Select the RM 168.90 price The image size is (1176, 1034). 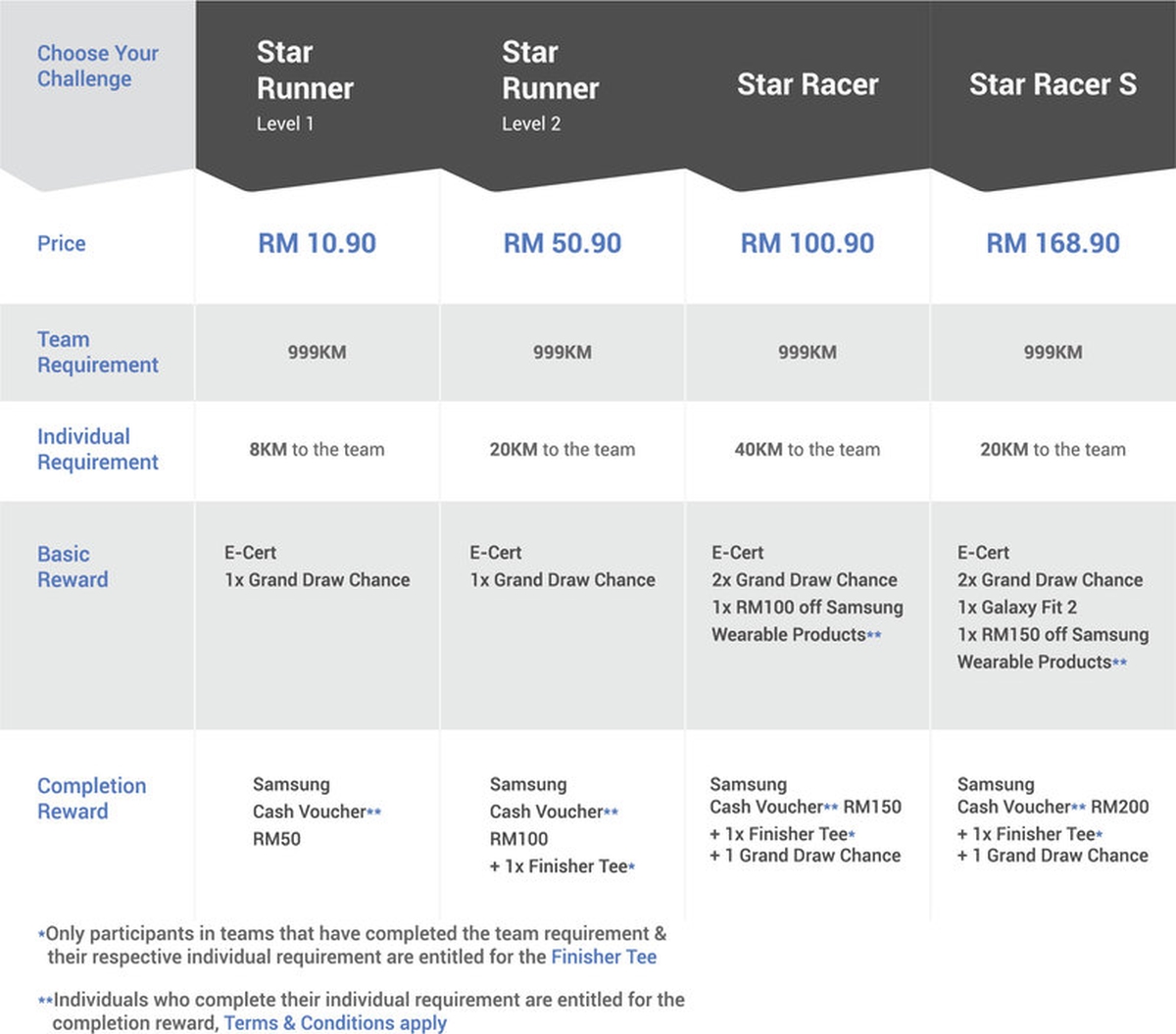[x=1053, y=243]
